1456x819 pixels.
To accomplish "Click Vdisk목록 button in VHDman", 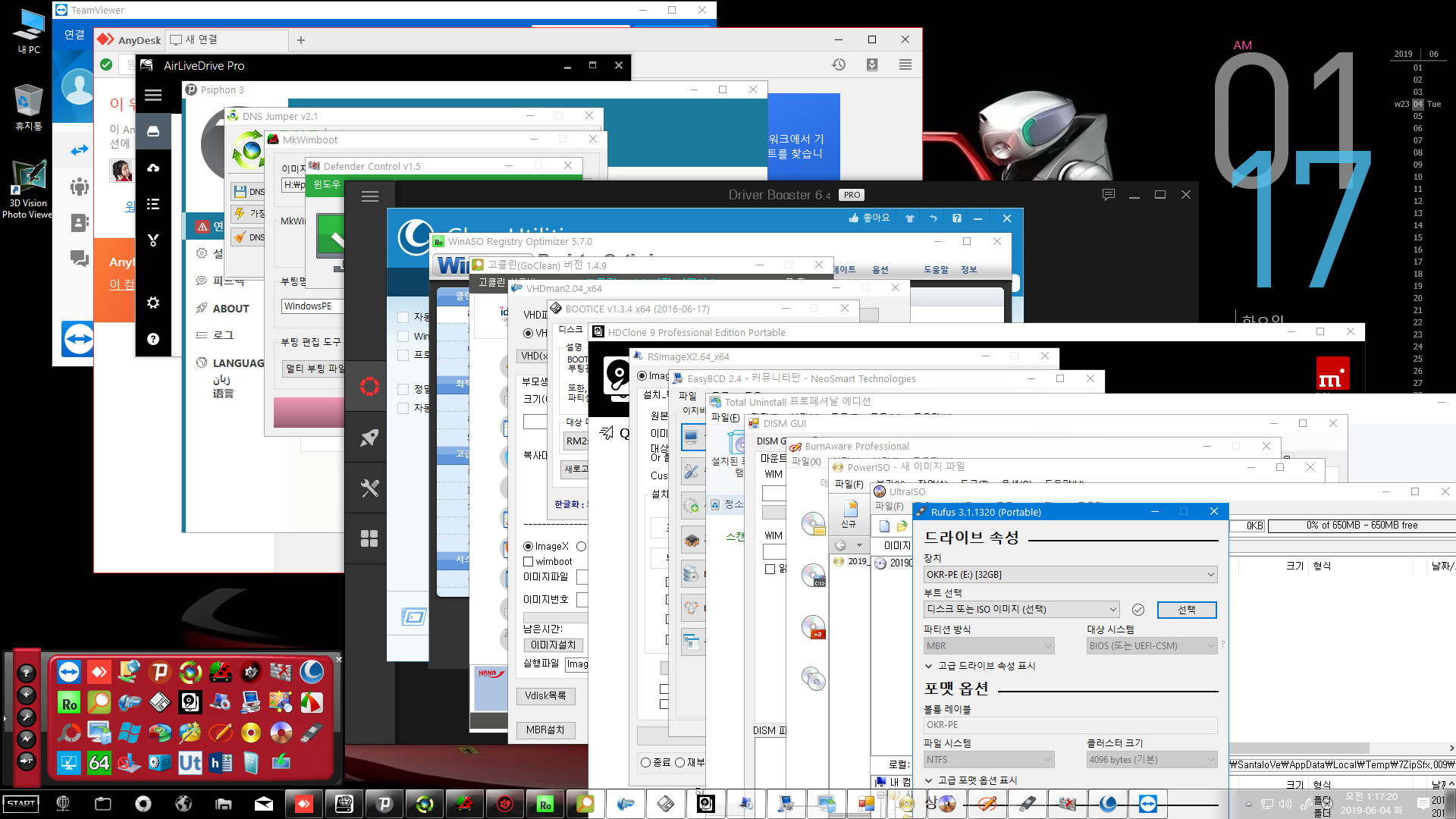I will (x=545, y=695).
